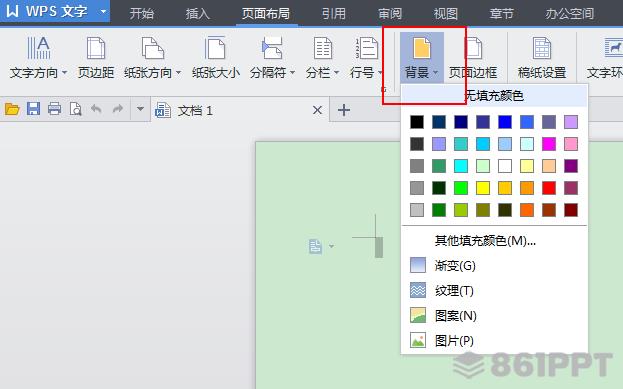Click the print icon in quick toolbar
This screenshot has width=623, height=389.
point(54,109)
